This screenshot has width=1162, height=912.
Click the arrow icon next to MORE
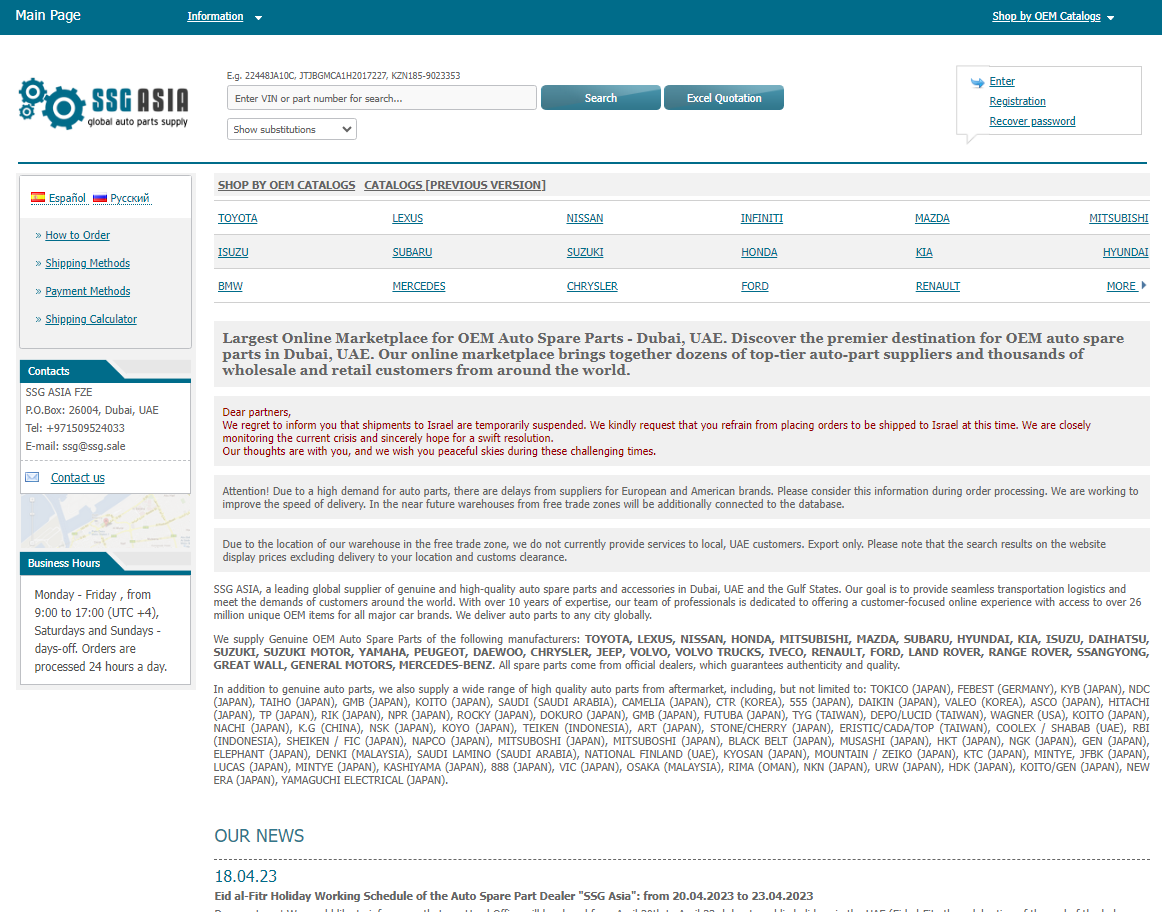1143,285
